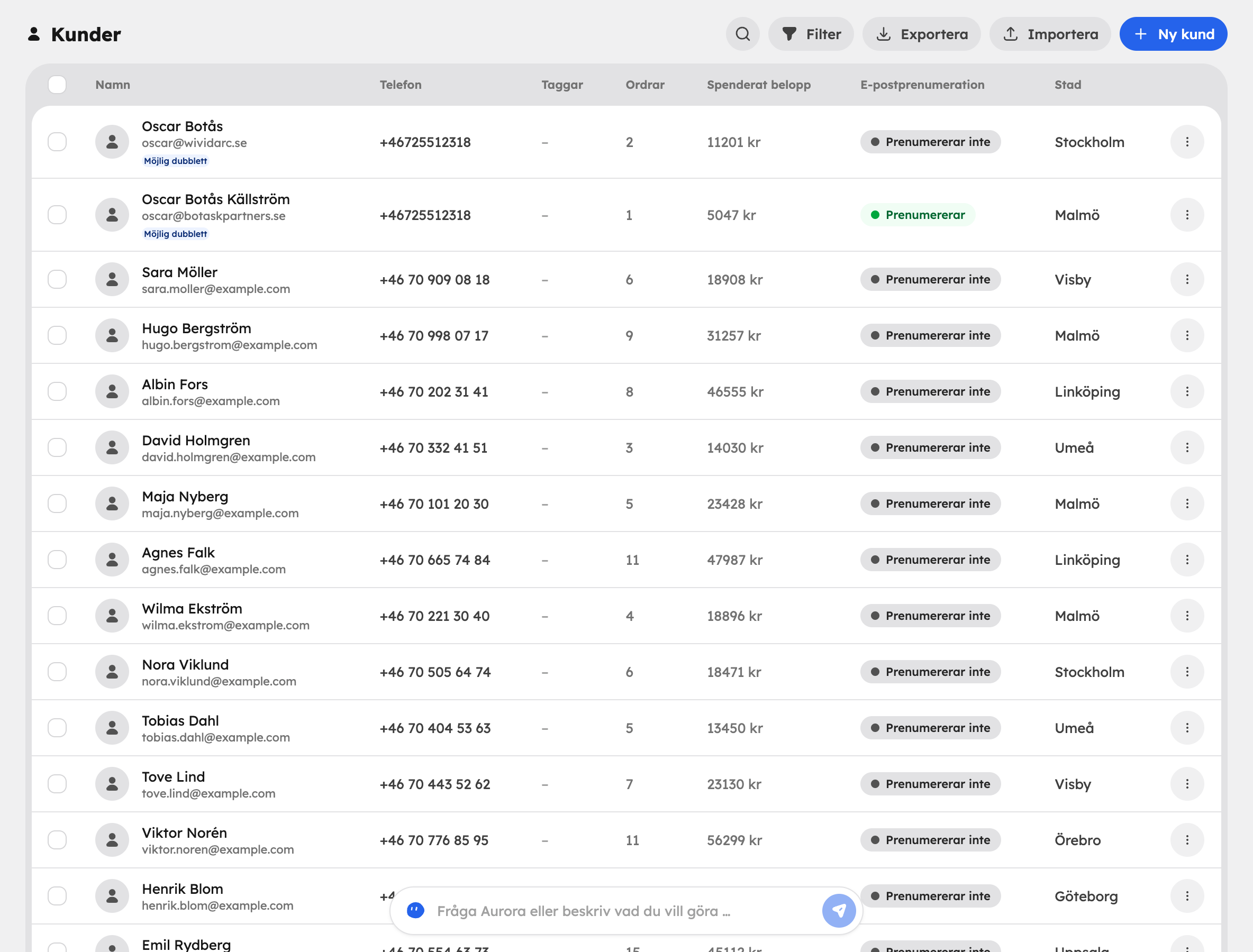1253x952 pixels.
Task: Select the Tove Lind row checkbox
Action: (x=57, y=784)
